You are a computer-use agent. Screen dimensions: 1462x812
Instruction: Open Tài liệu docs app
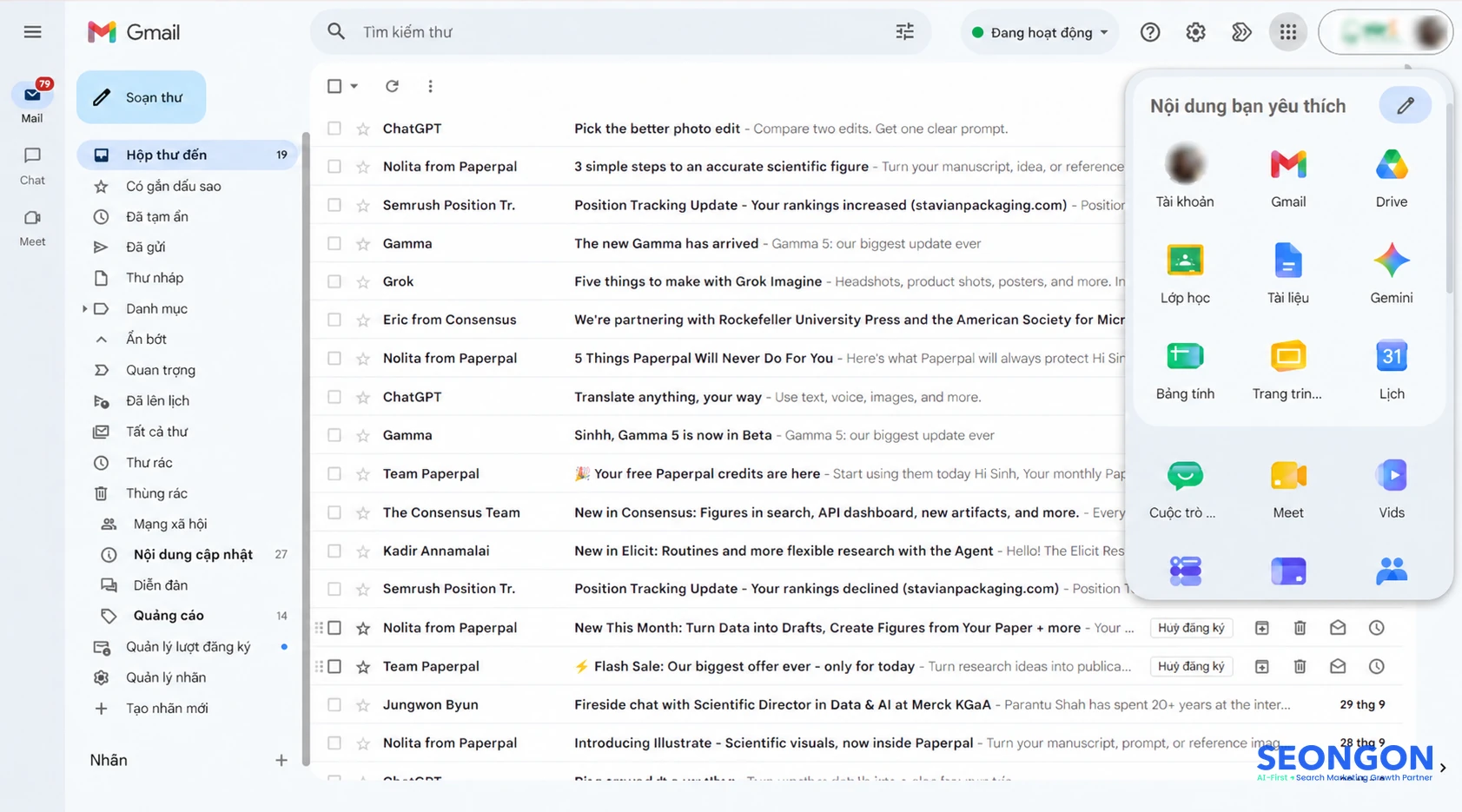point(1287,274)
